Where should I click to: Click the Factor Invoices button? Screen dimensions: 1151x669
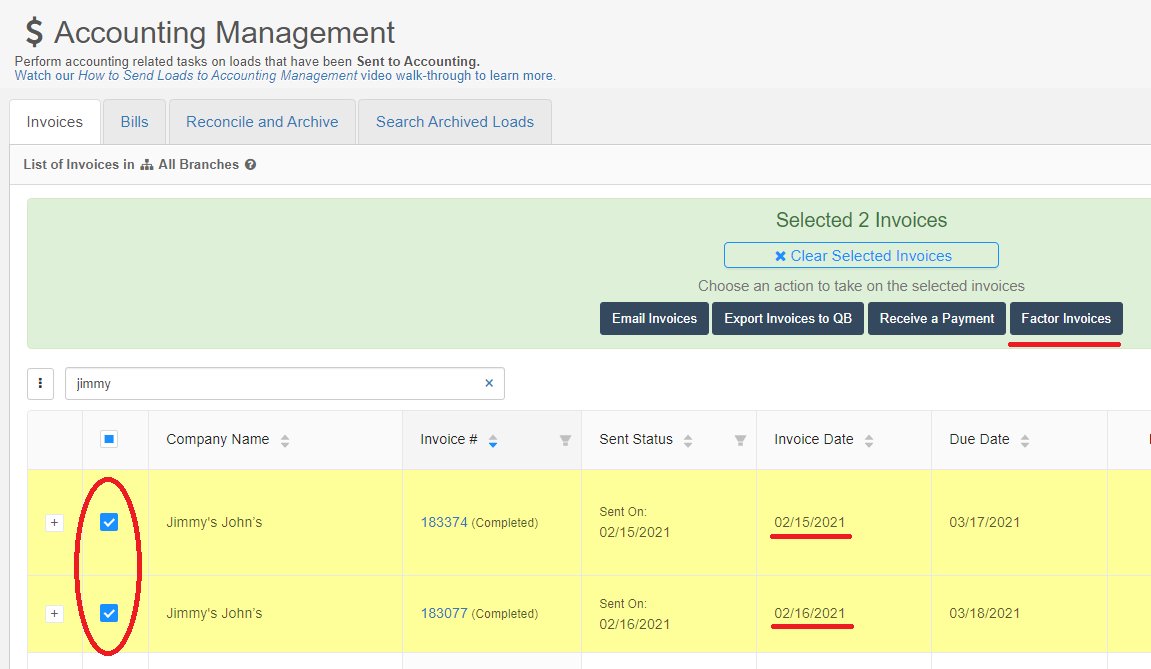pyautogui.click(x=1066, y=319)
